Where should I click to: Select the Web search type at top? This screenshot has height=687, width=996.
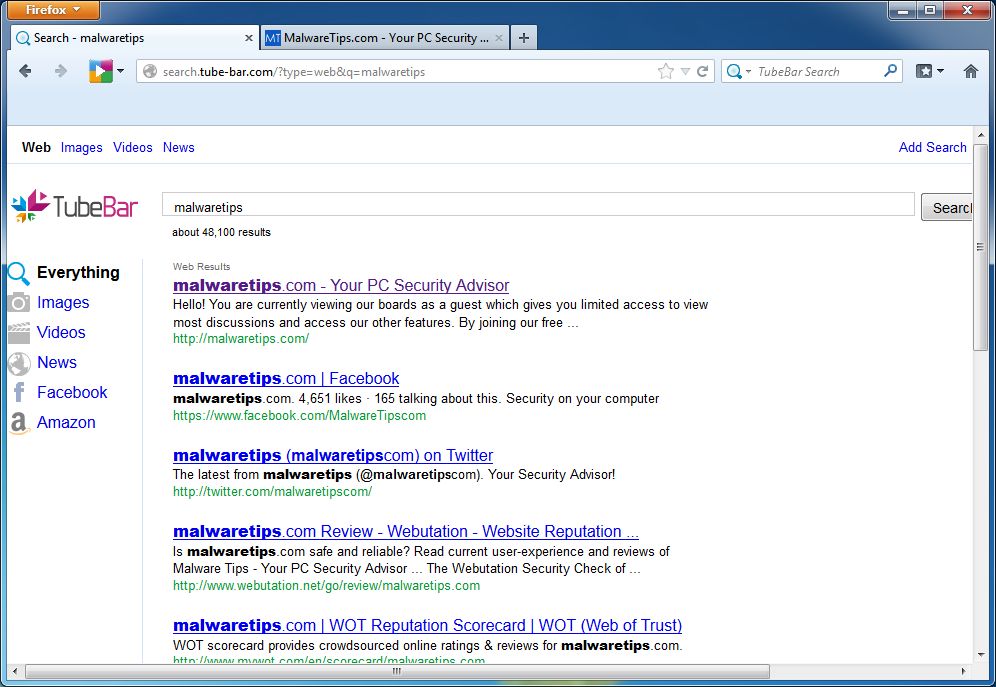click(x=36, y=147)
